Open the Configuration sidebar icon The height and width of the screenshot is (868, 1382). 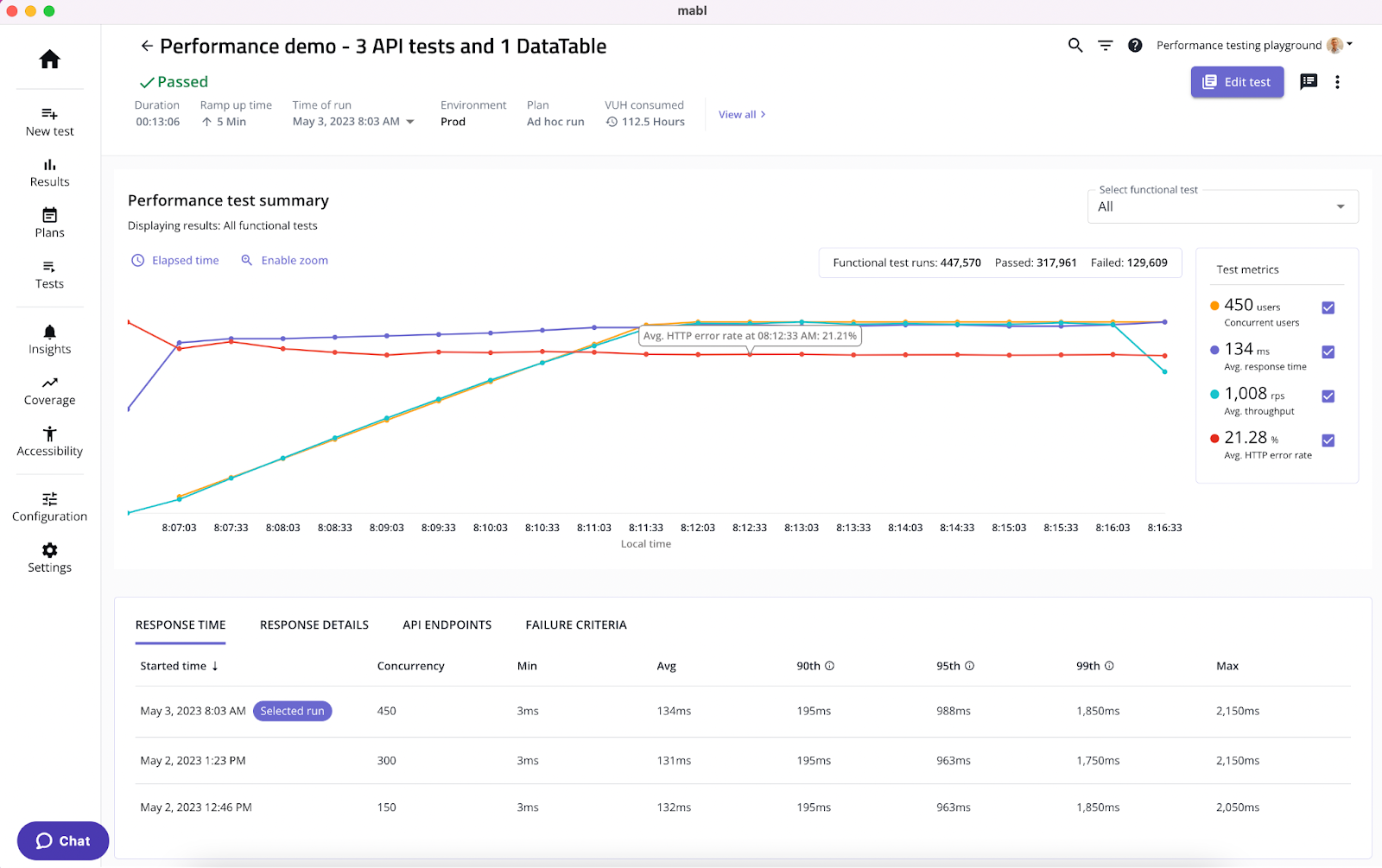coord(49,505)
